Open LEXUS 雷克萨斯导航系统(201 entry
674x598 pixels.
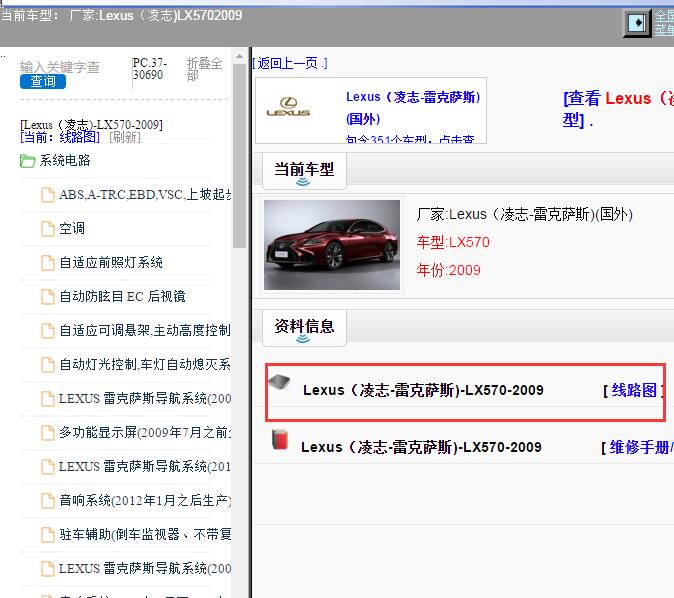click(x=145, y=466)
